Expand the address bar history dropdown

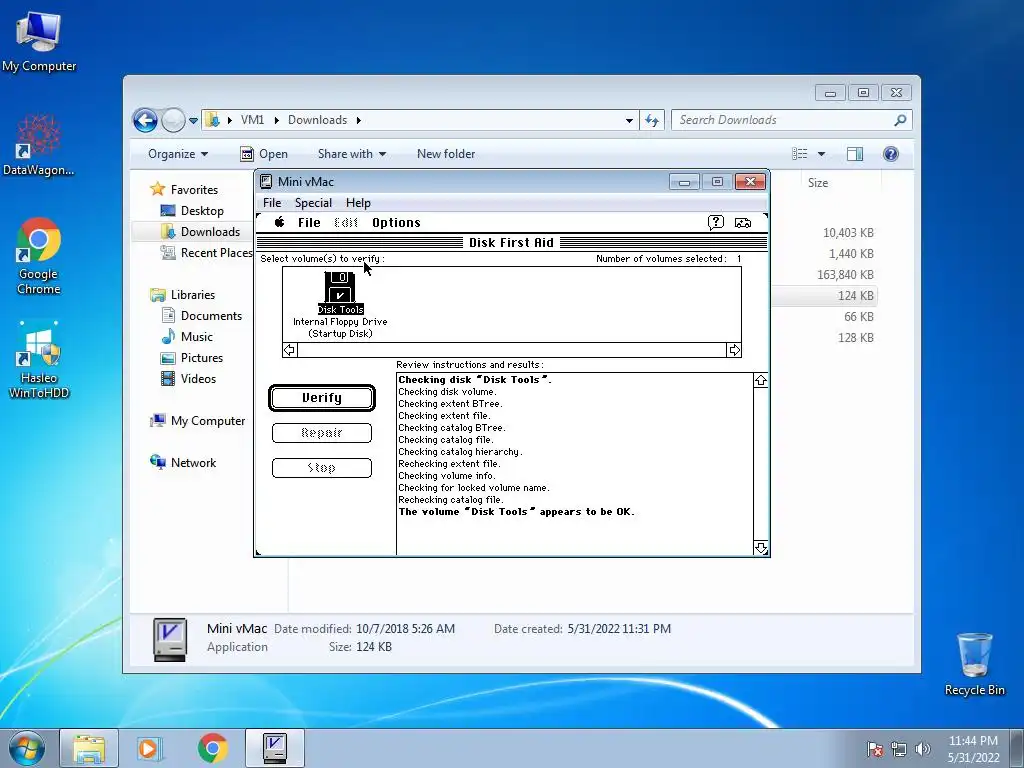(629, 120)
